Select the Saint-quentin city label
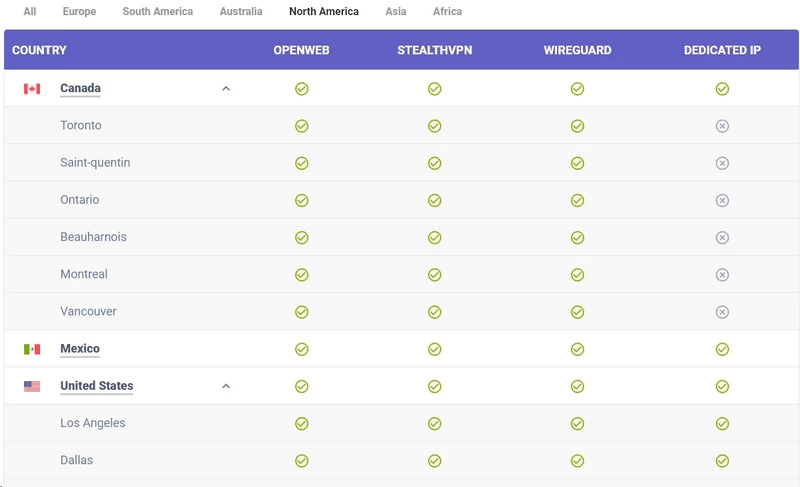800x487 pixels. (95, 162)
